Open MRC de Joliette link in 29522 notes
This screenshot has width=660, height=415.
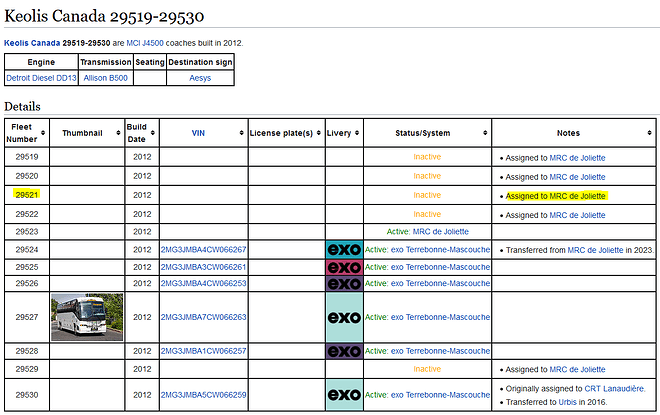pyautogui.click(x=577, y=215)
